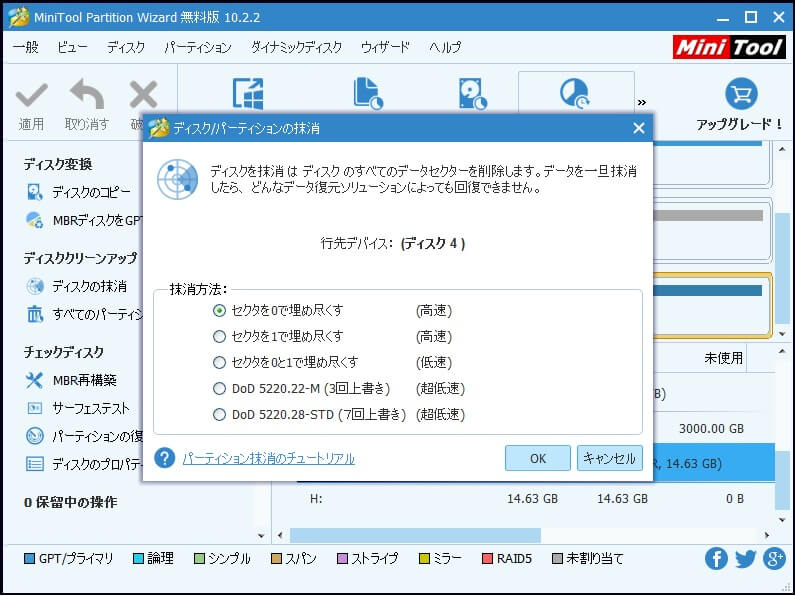Choose DoD 5220.22-M radio option
The width and height of the screenshot is (795, 596).
click(x=219, y=389)
